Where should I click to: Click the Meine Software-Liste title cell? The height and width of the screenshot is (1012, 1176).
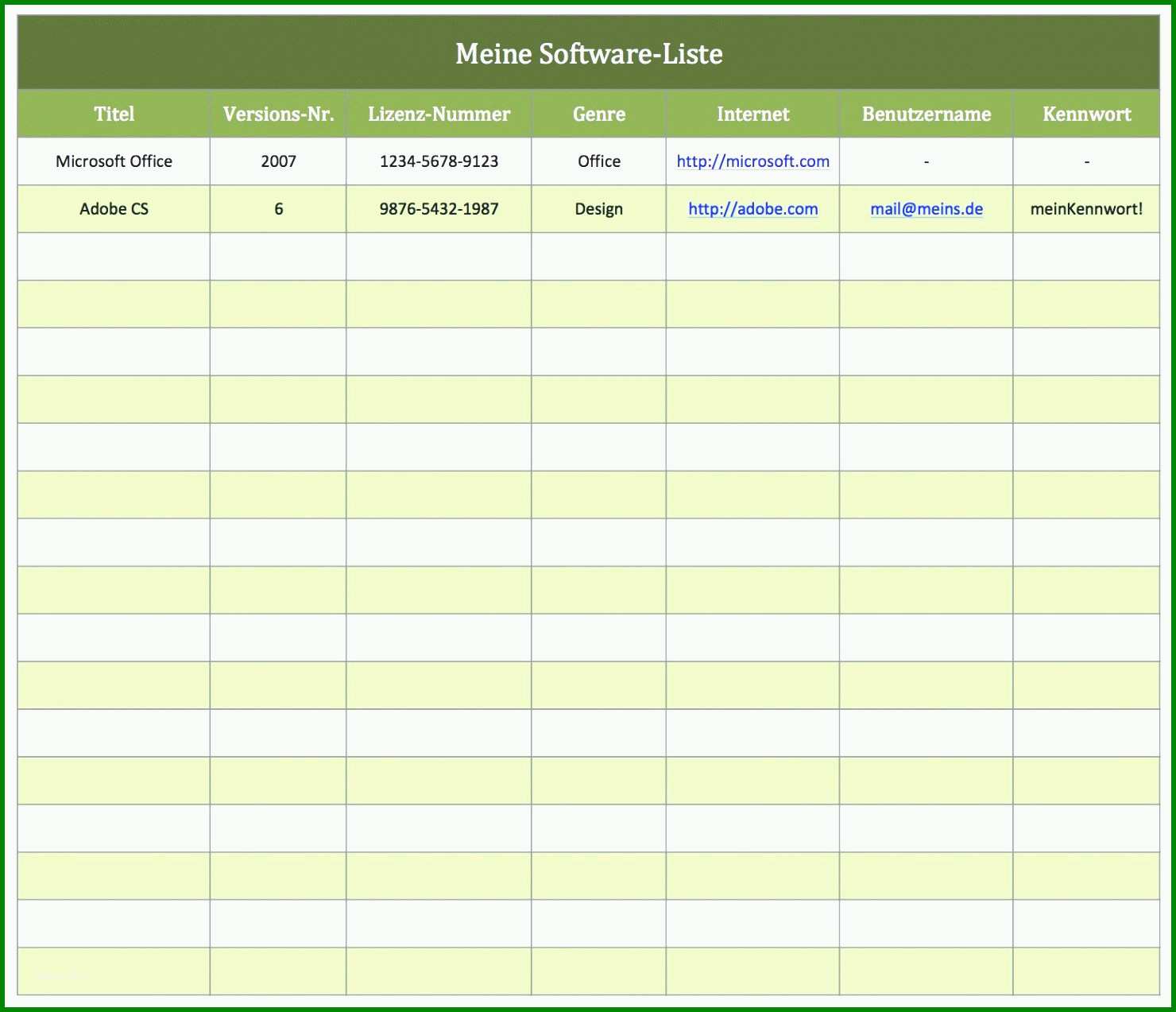pyautogui.click(x=588, y=52)
